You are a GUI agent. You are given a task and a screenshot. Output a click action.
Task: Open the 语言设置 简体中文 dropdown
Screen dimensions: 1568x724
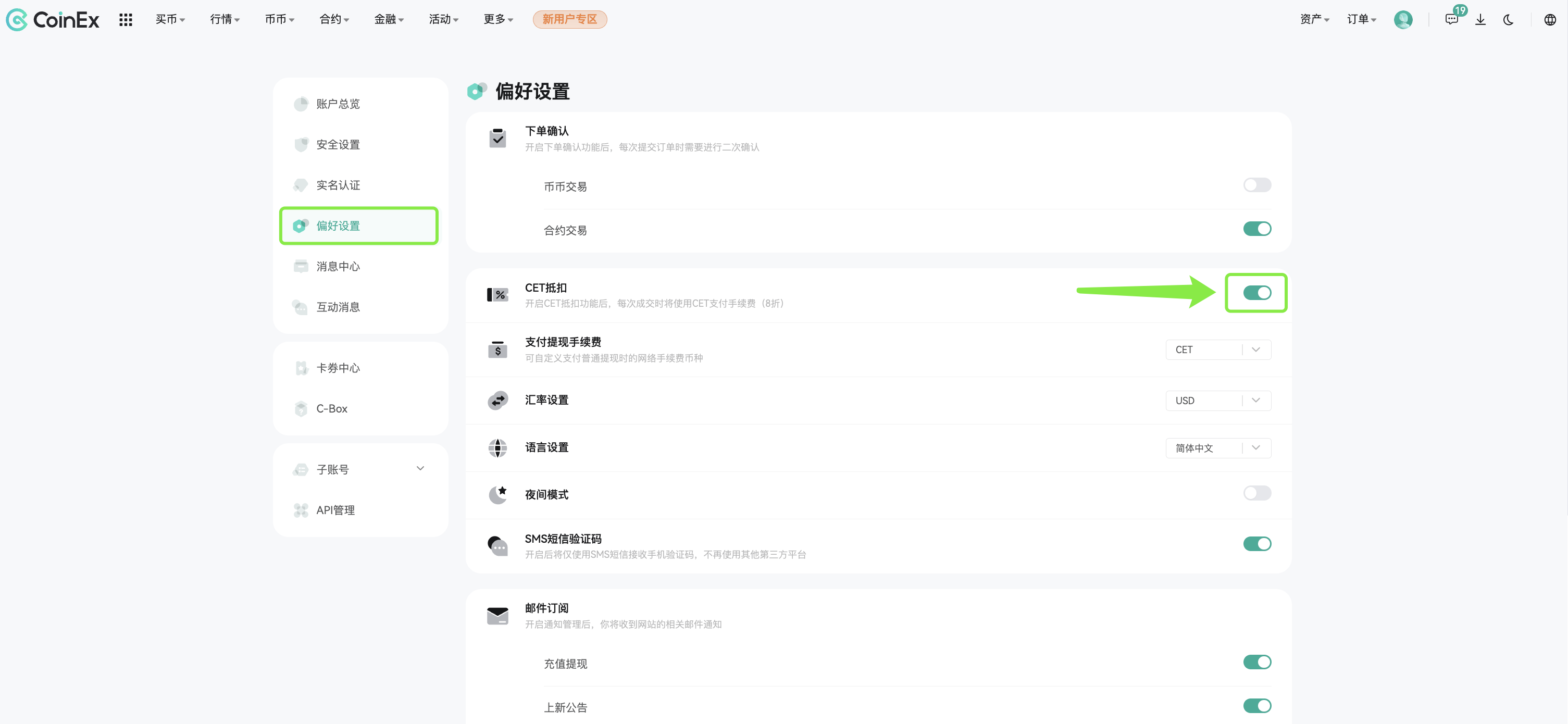1218,448
